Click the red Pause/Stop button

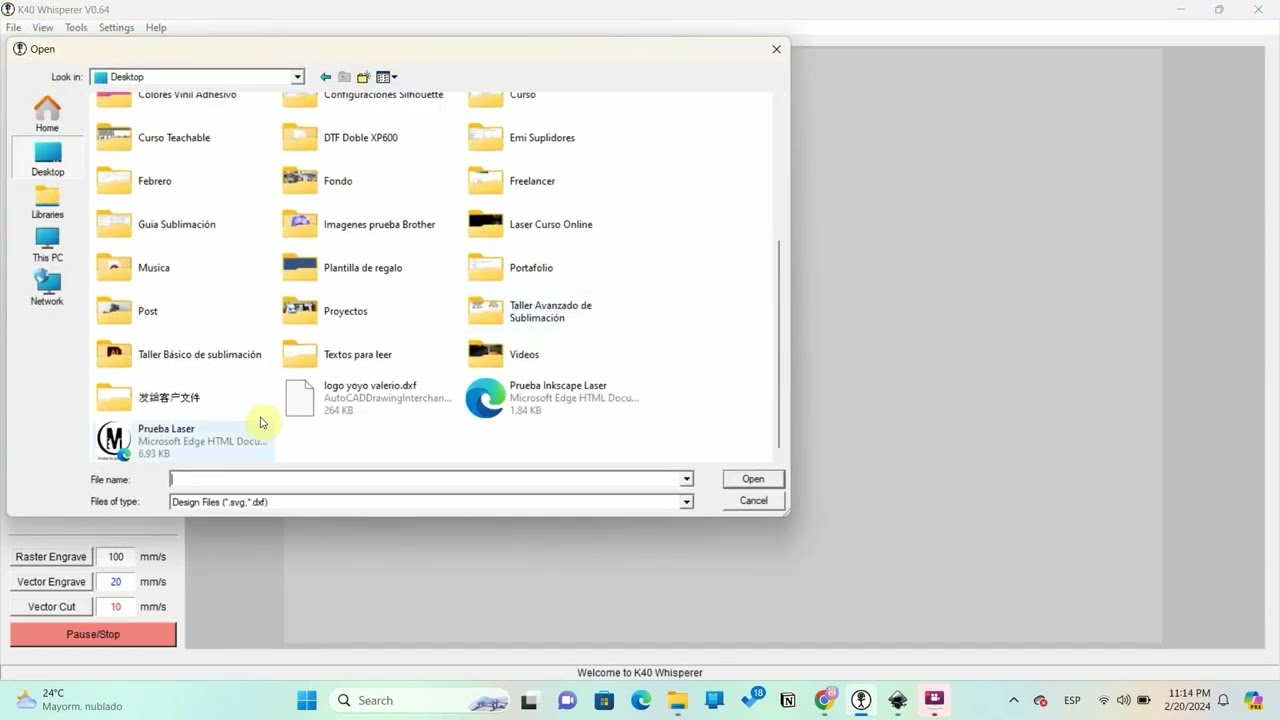[93, 634]
